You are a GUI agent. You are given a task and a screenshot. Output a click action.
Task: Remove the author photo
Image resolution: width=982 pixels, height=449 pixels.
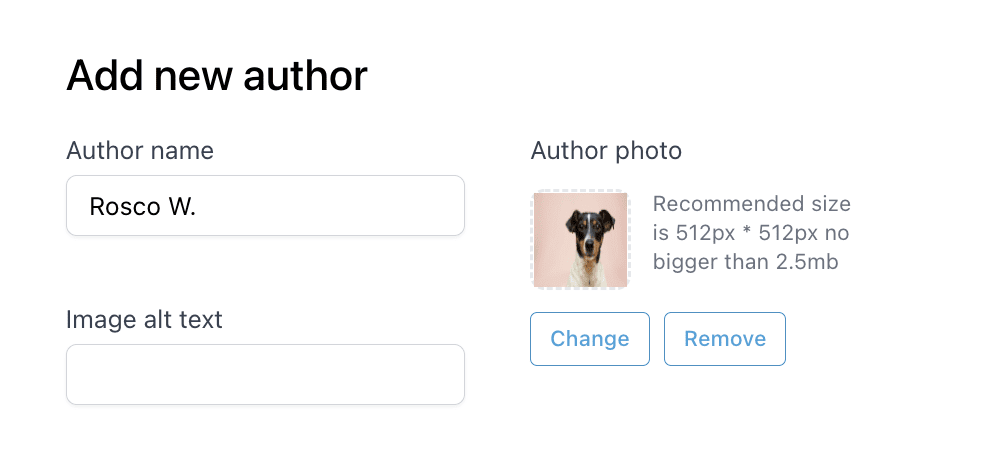pyautogui.click(x=725, y=339)
